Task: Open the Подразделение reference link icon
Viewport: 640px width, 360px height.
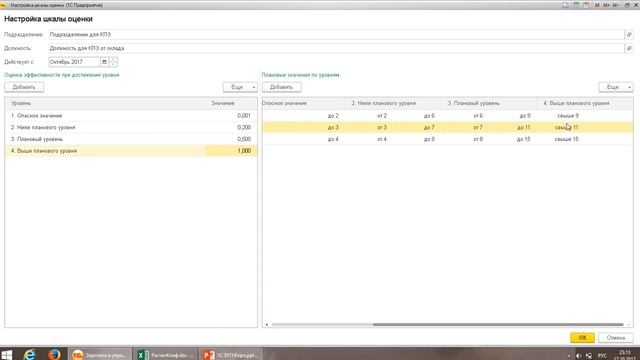Action: click(x=629, y=35)
